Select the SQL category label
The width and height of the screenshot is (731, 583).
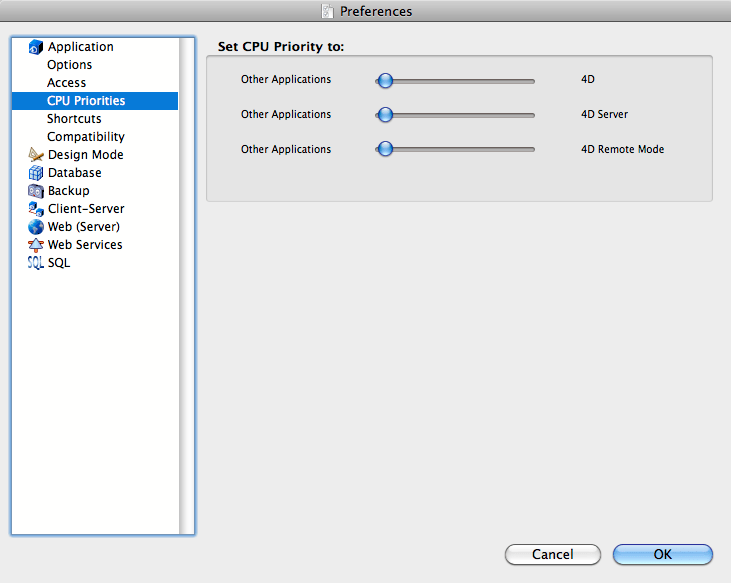[x=59, y=263]
